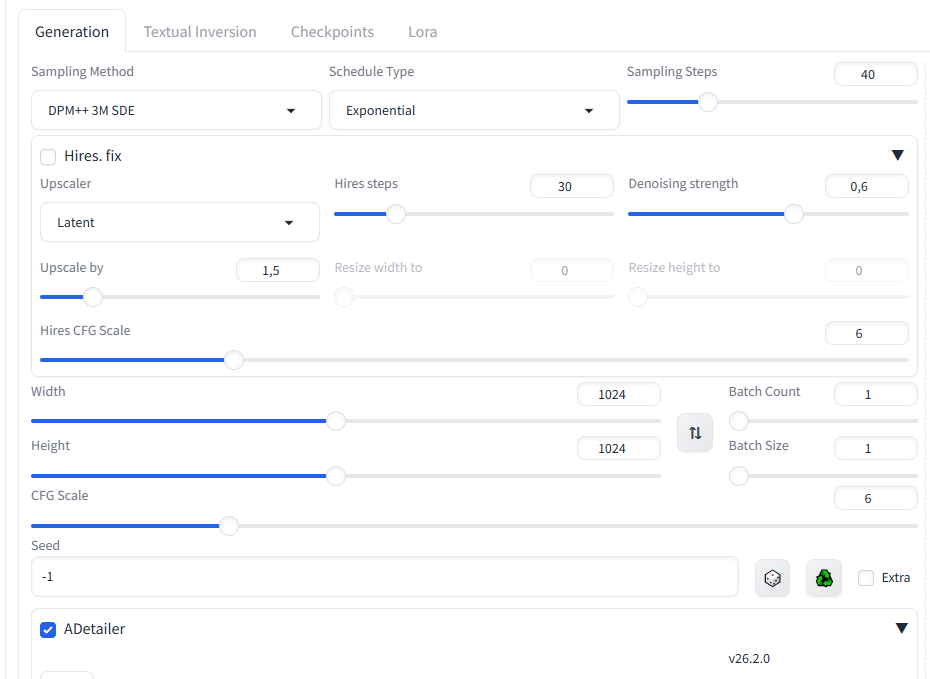Click the green recycle seed icon
Image resolution: width=930 pixels, height=679 pixels.
[824, 578]
